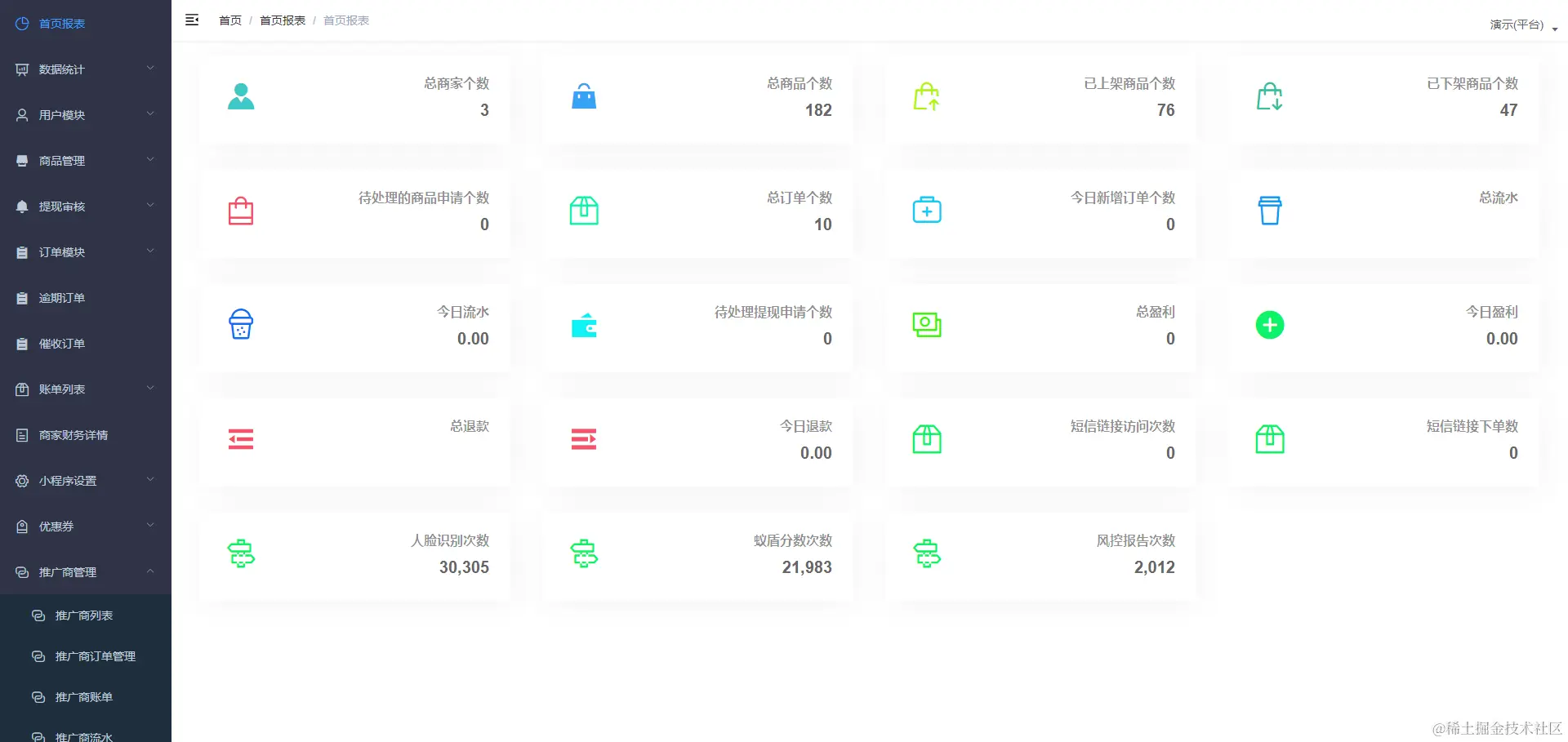Image resolution: width=1568 pixels, height=742 pixels.
Task: Click the 待处理提现申请个数 wallet icon
Action: point(584,325)
